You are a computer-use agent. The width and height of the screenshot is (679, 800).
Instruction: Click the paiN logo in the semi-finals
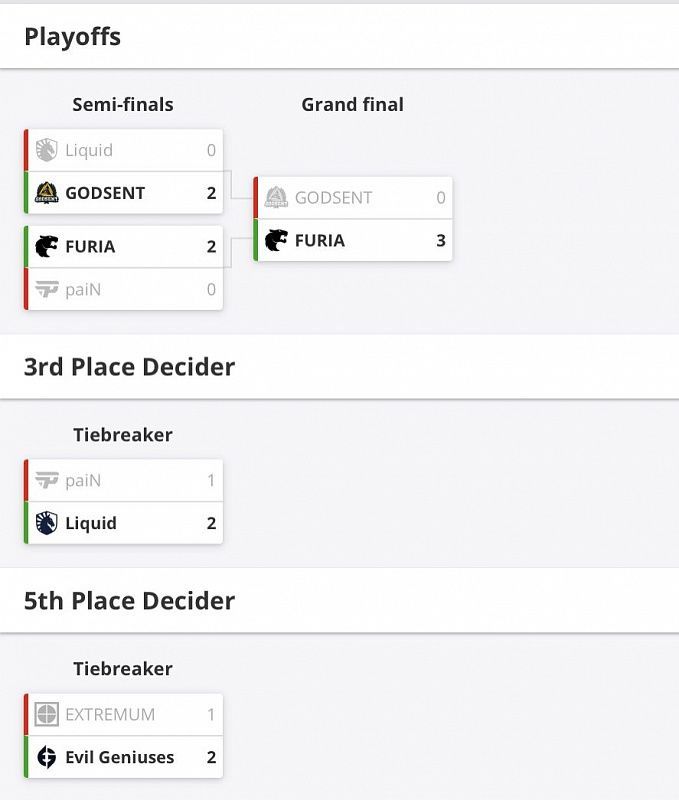[46, 290]
